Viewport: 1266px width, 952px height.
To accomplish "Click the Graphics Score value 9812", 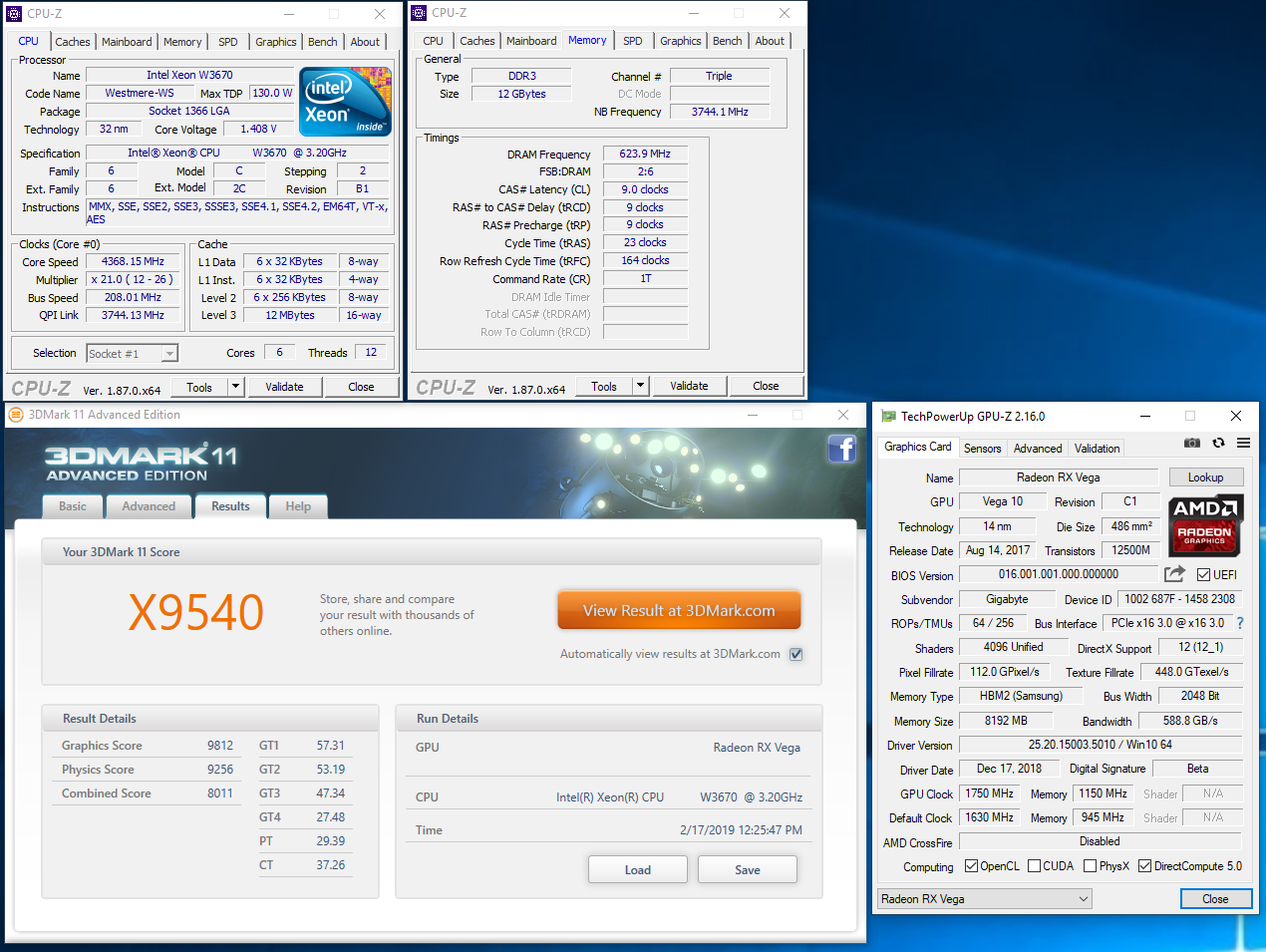I will (220, 746).
